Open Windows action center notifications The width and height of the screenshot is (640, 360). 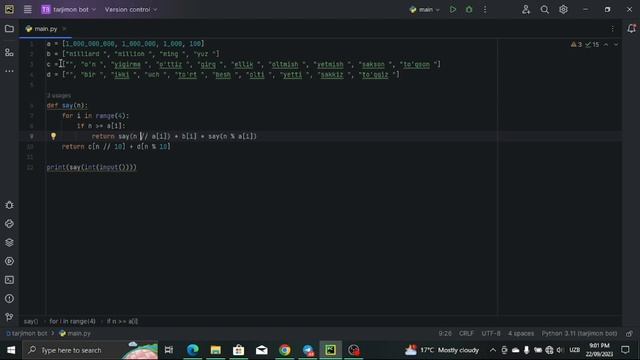[625, 350]
